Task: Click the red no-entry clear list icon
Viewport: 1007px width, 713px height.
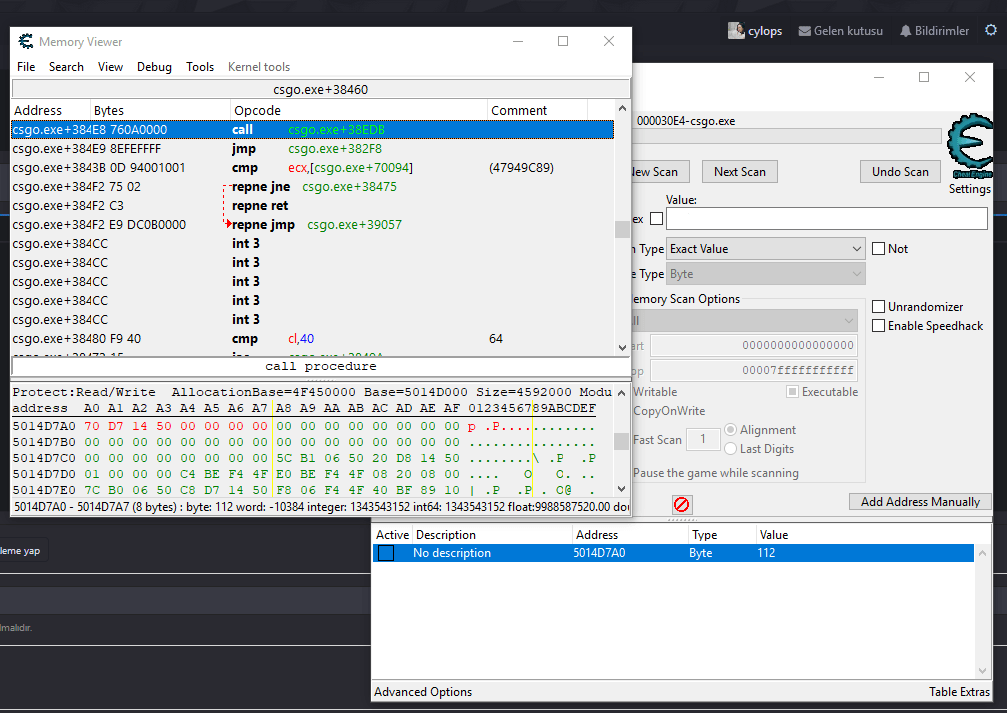Action: coord(681,504)
